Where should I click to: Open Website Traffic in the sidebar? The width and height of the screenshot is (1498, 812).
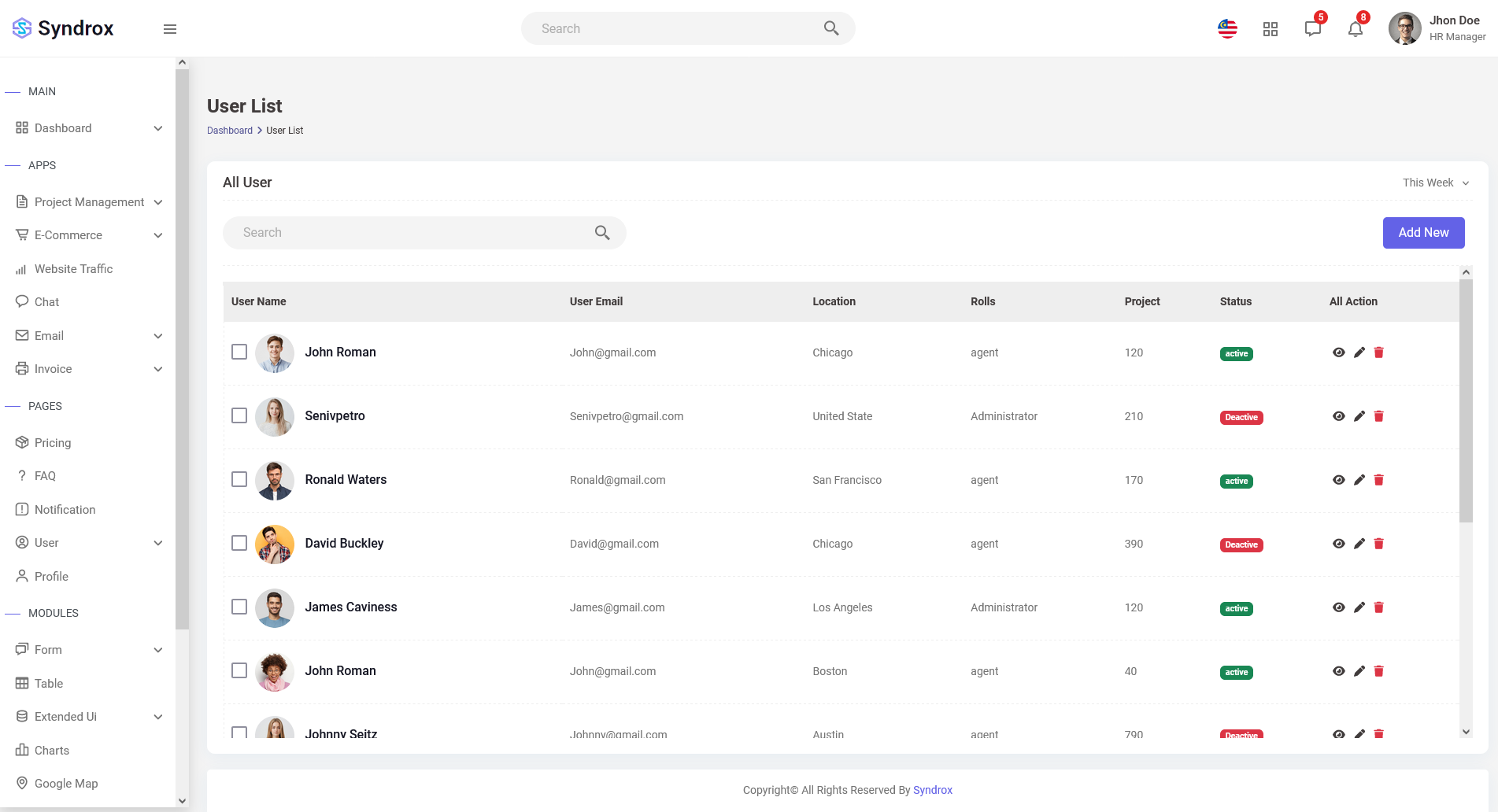(73, 269)
